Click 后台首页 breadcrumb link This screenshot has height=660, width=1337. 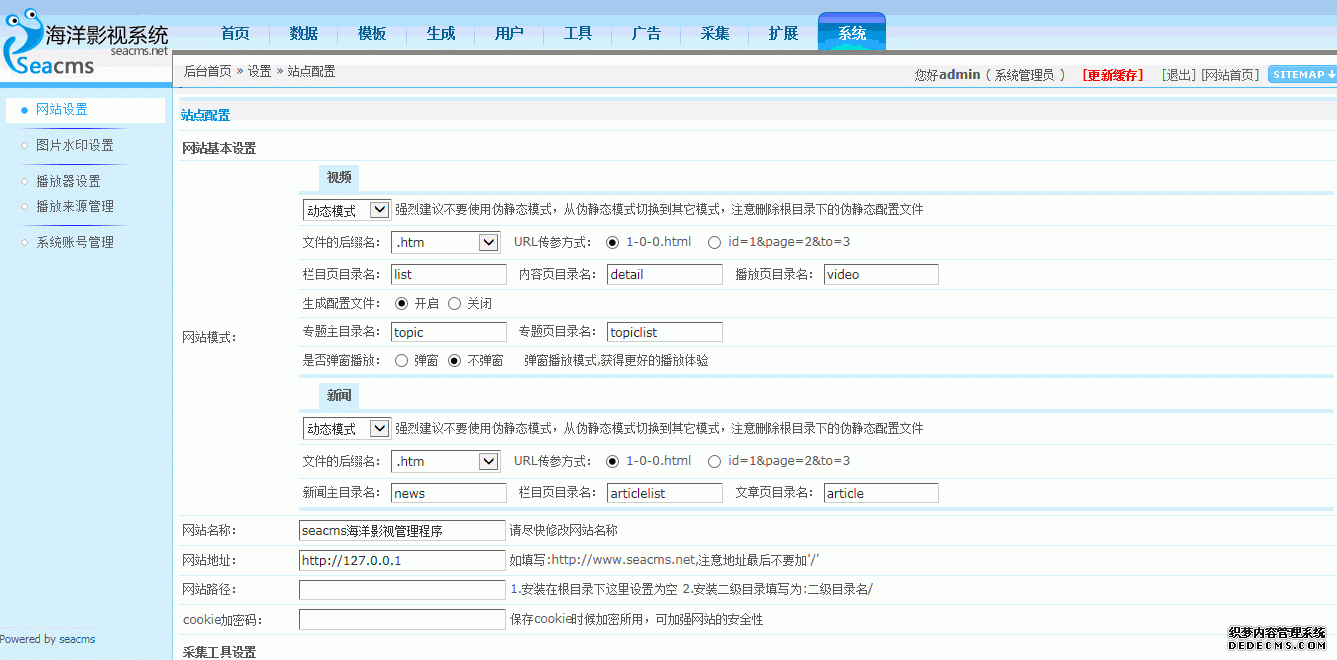pyautogui.click(x=207, y=72)
